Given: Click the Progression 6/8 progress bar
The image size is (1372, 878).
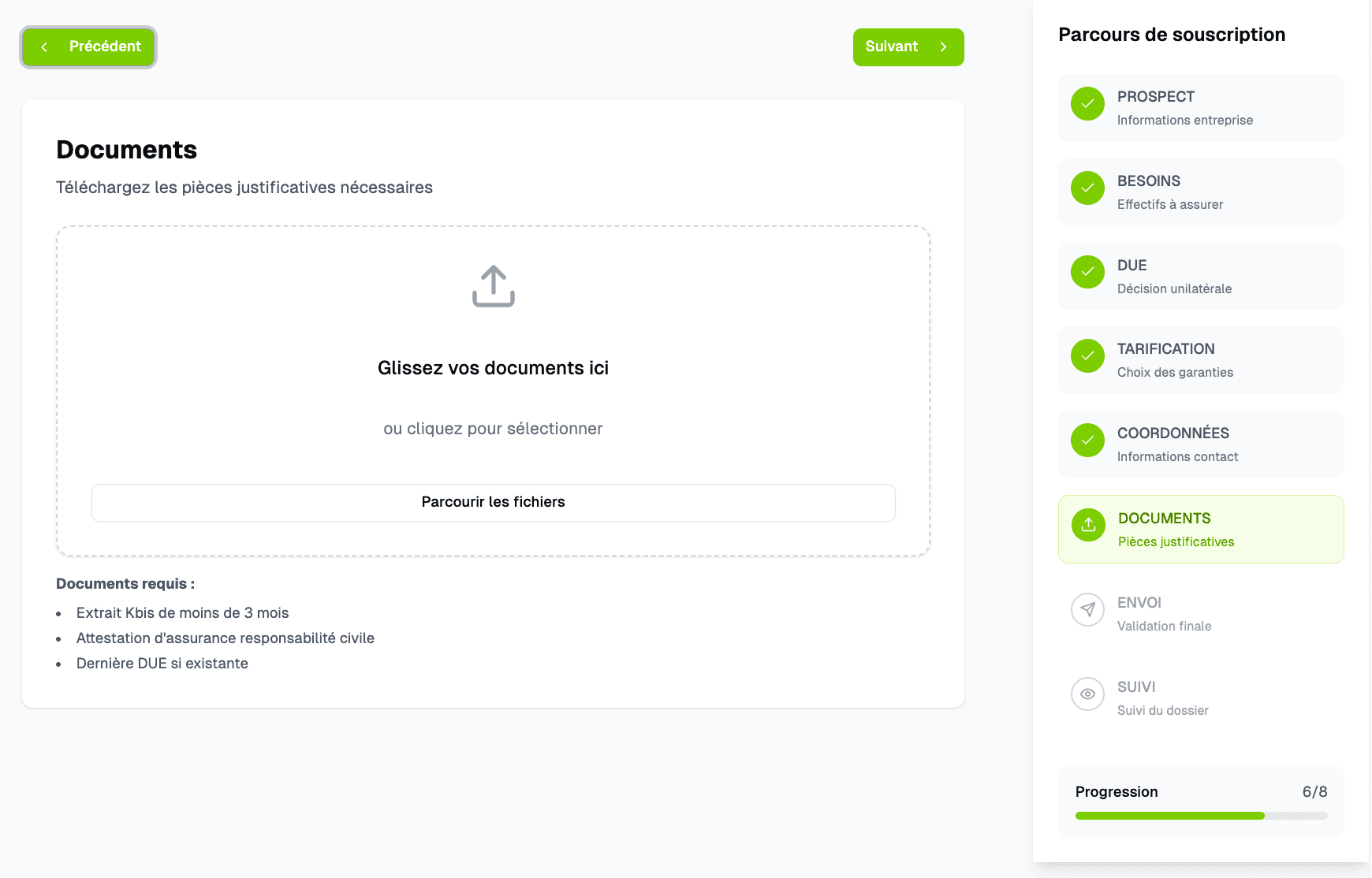Looking at the screenshot, I should [x=1200, y=815].
